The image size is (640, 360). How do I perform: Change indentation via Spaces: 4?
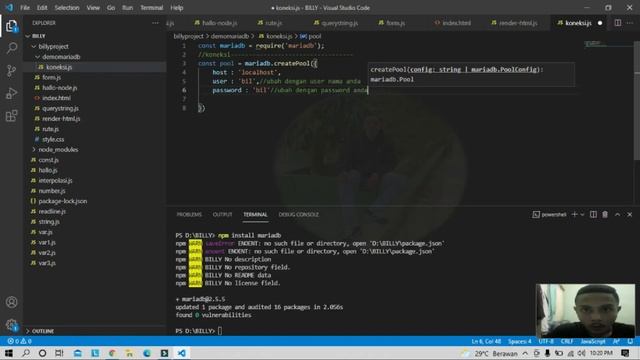pyautogui.click(x=520, y=341)
